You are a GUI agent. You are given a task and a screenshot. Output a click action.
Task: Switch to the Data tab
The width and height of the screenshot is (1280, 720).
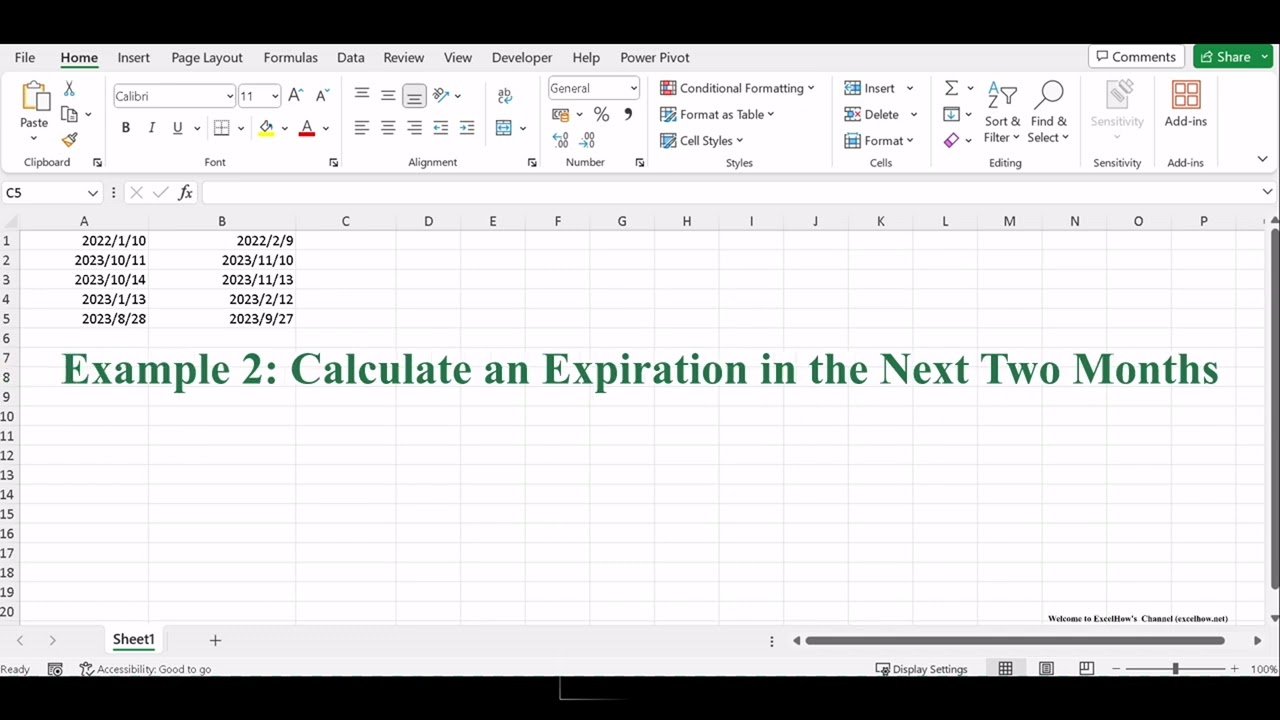click(350, 57)
